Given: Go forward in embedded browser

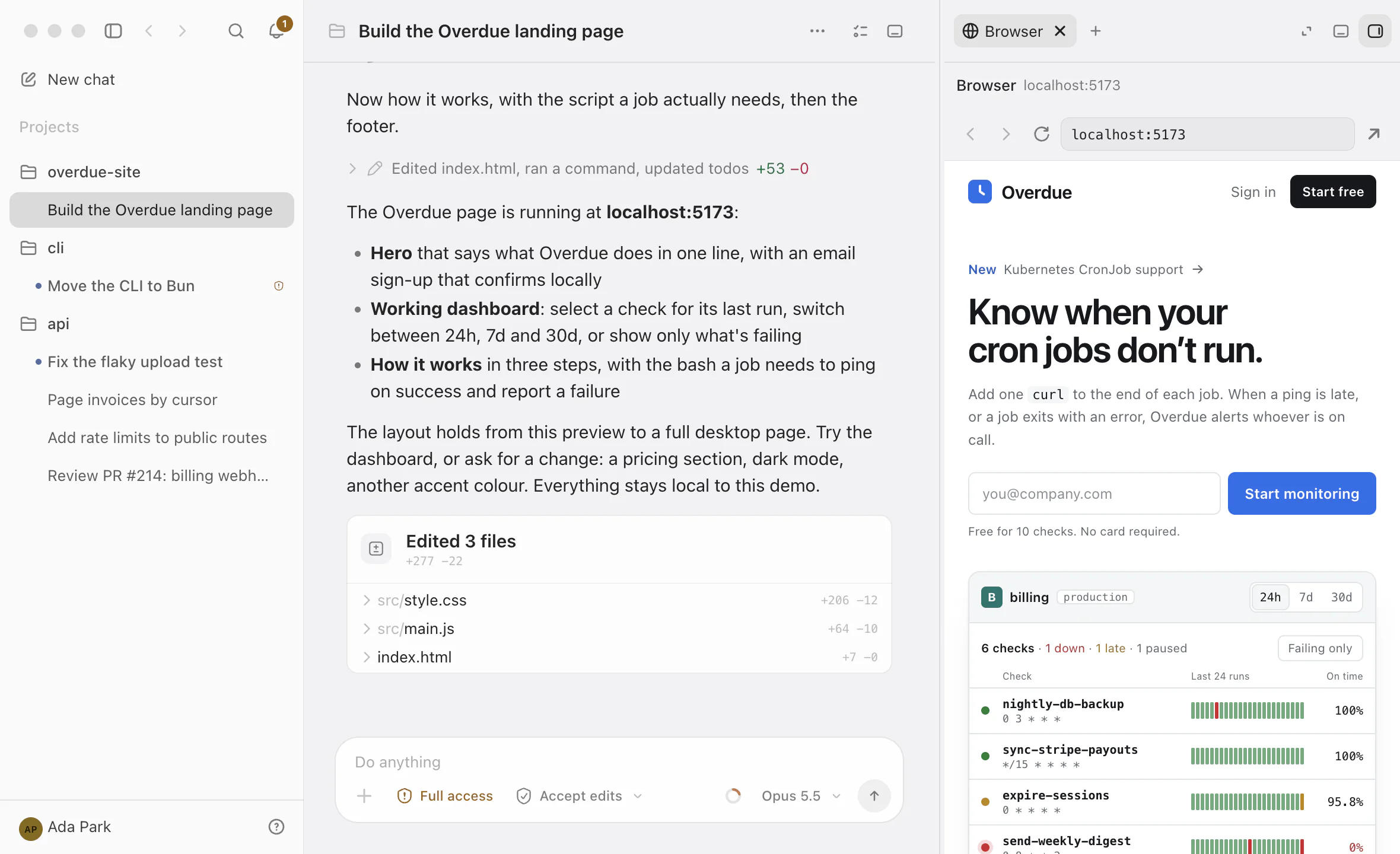Looking at the screenshot, I should coord(1006,134).
